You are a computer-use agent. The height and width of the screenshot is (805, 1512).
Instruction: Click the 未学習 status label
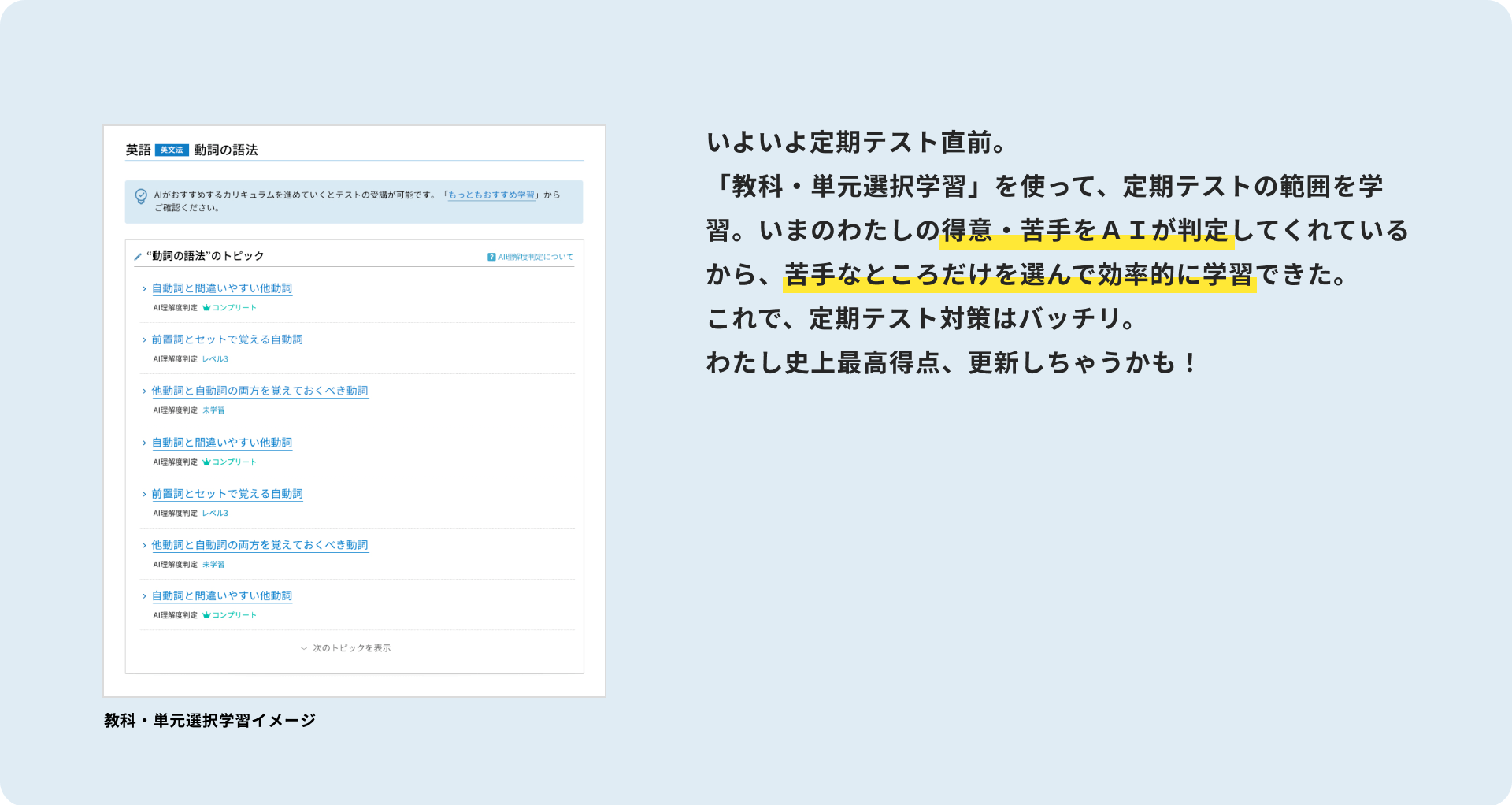(x=213, y=410)
